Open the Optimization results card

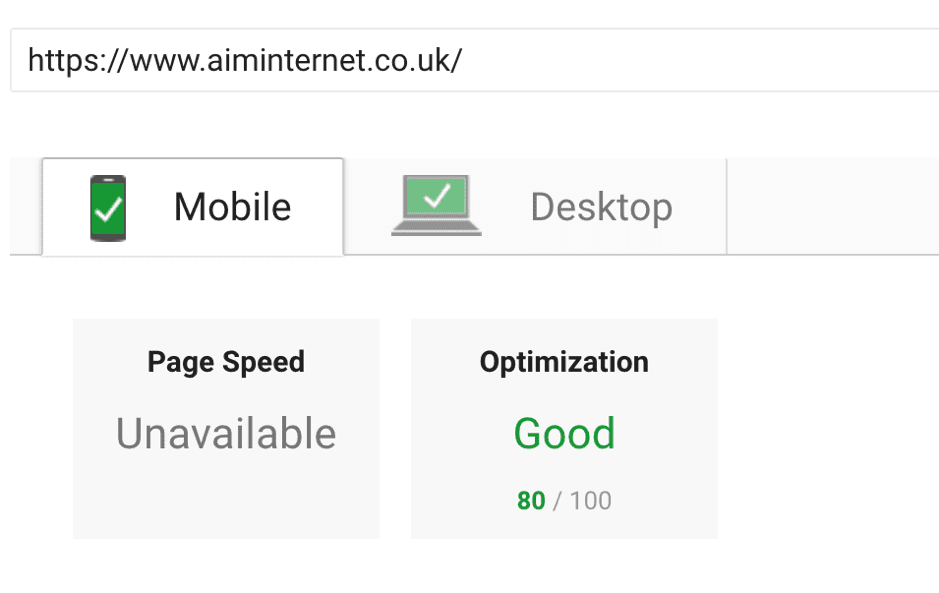tap(563, 428)
